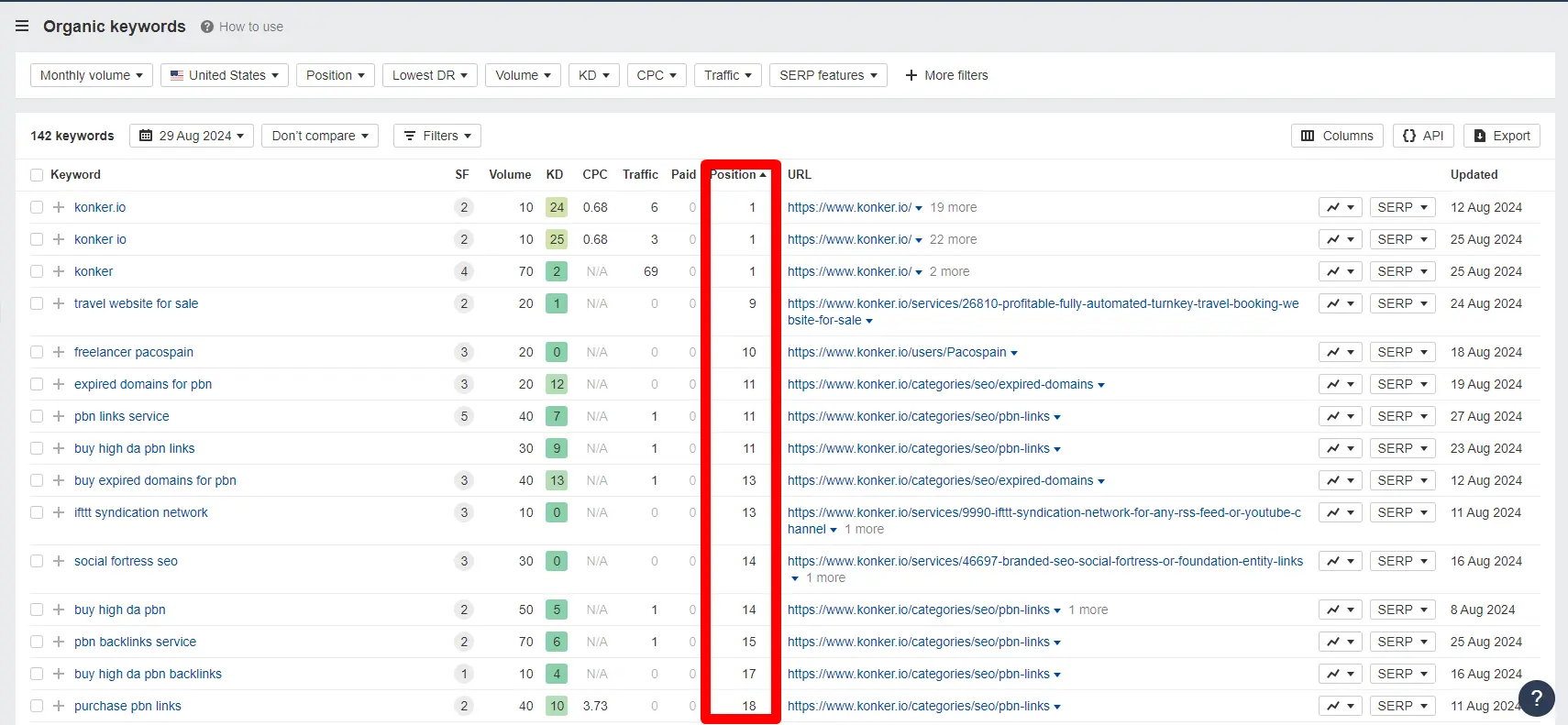This screenshot has width=1568, height=725.
Task: Open the United States country dropdown
Action: (225, 75)
